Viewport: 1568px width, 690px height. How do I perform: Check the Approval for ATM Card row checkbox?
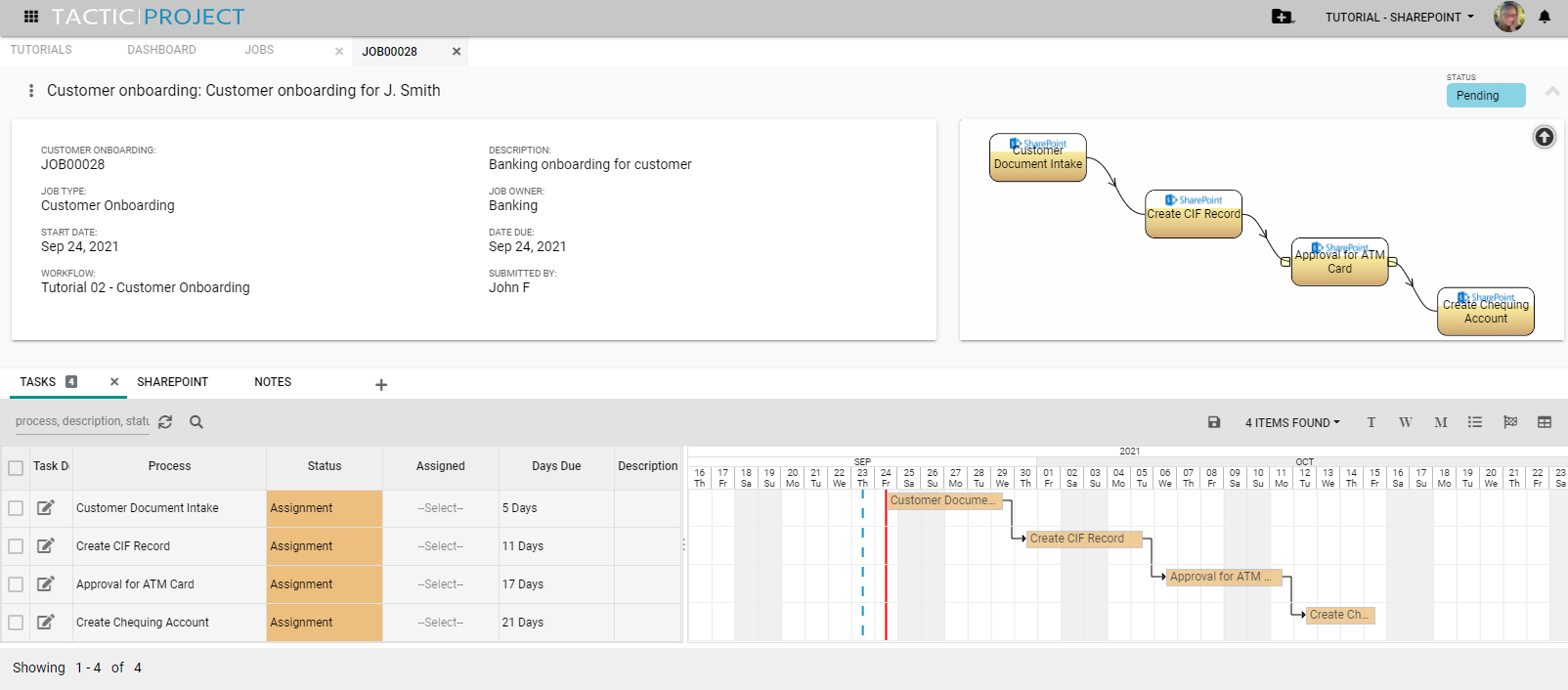coord(16,584)
